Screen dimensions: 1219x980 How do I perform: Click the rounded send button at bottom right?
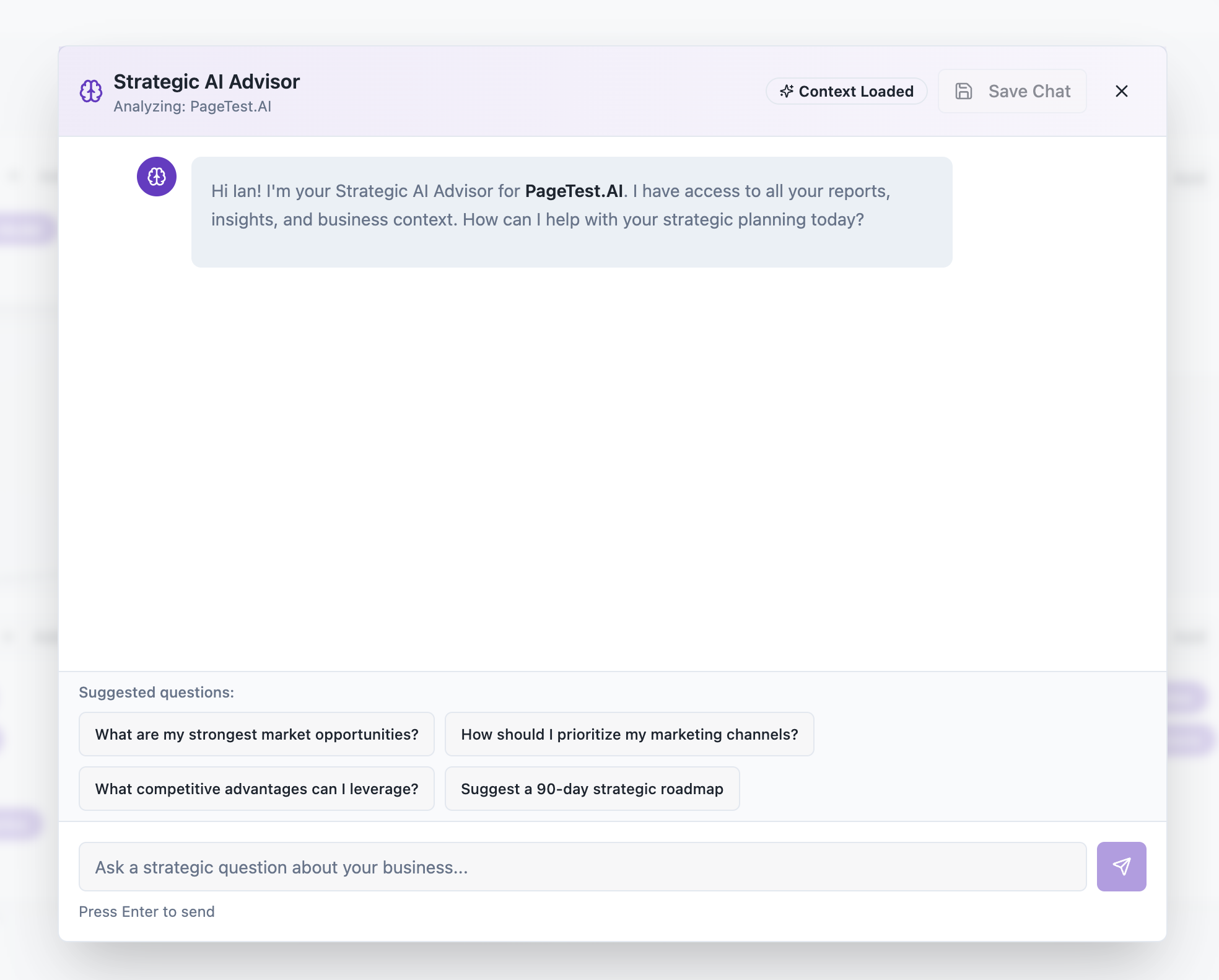1121,867
